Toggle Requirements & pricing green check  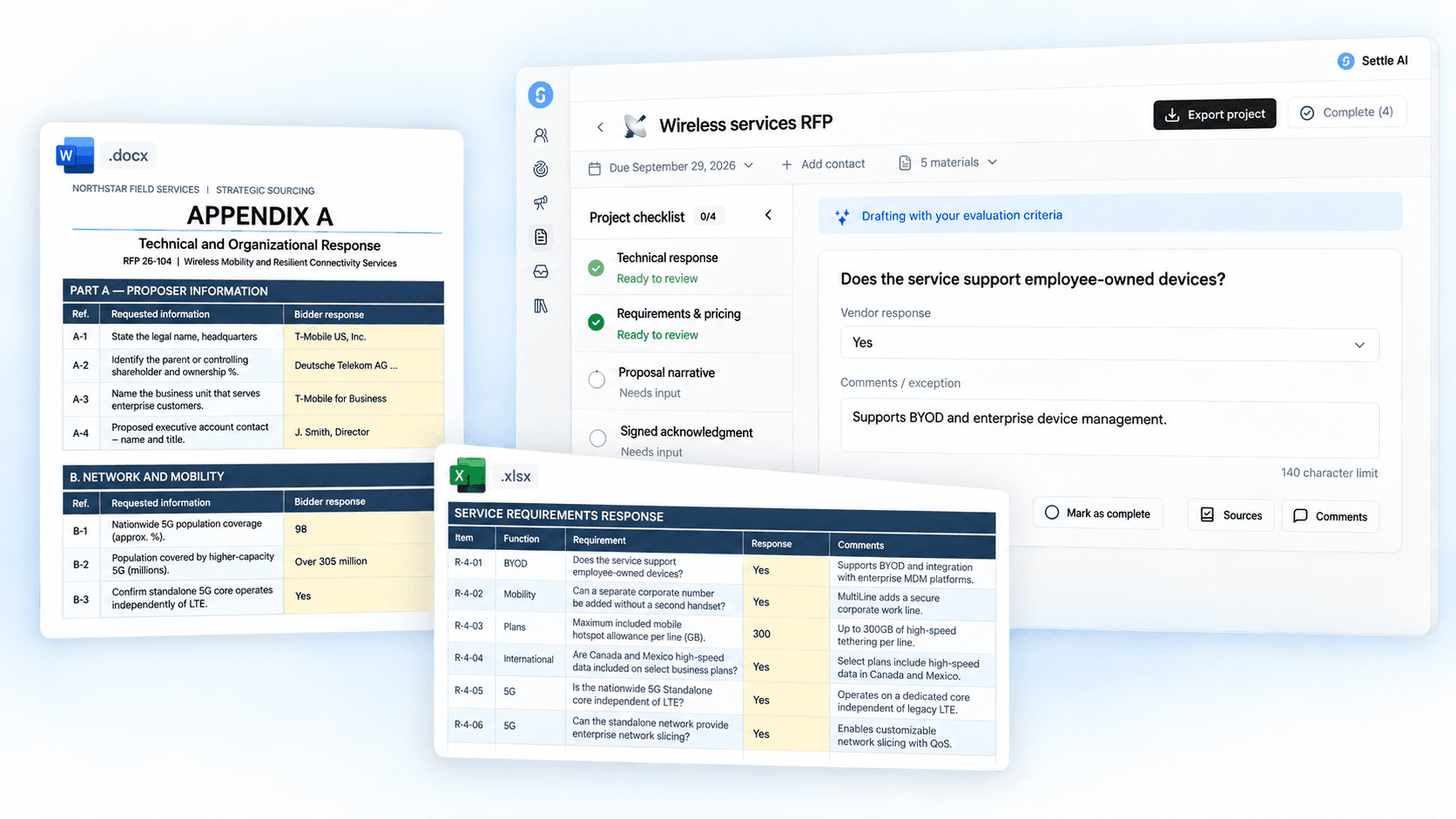click(596, 323)
